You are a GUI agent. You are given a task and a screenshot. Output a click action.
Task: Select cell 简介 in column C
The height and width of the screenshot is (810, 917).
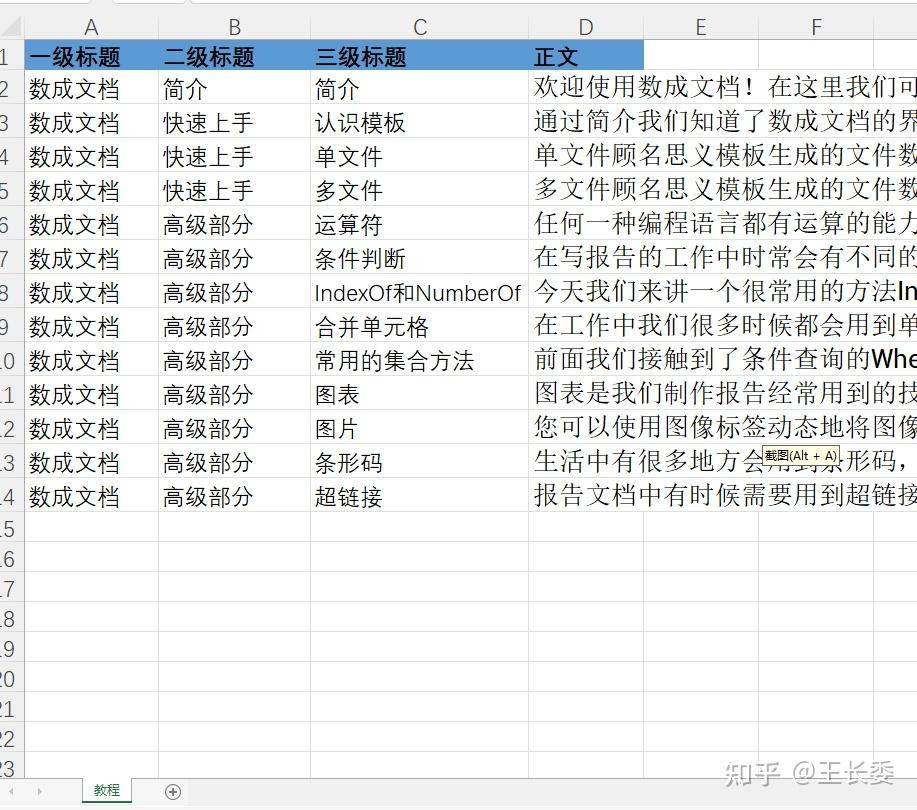[419, 87]
